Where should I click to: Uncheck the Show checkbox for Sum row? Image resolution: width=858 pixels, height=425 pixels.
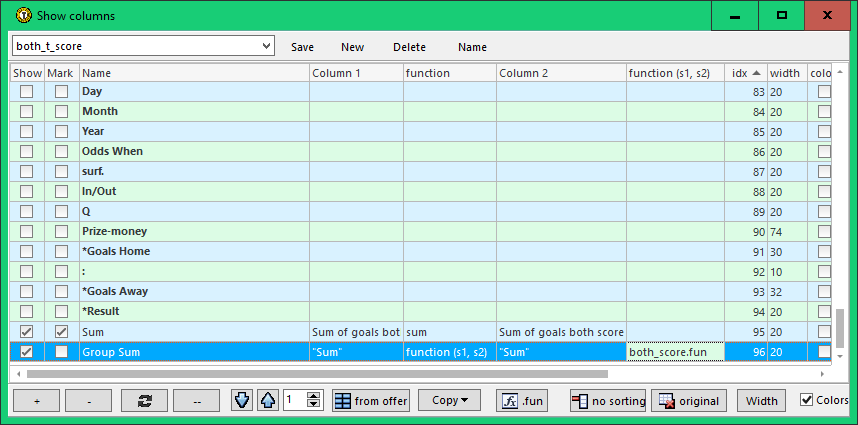(x=27, y=331)
